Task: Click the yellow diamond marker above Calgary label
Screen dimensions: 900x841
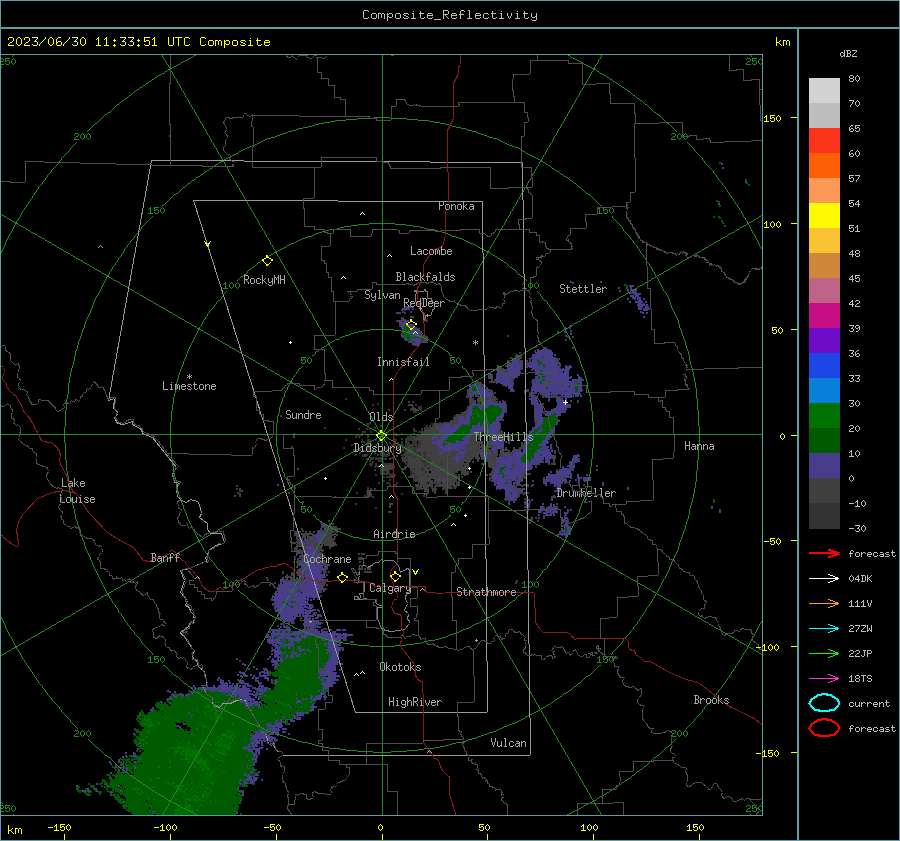Action: point(395,576)
